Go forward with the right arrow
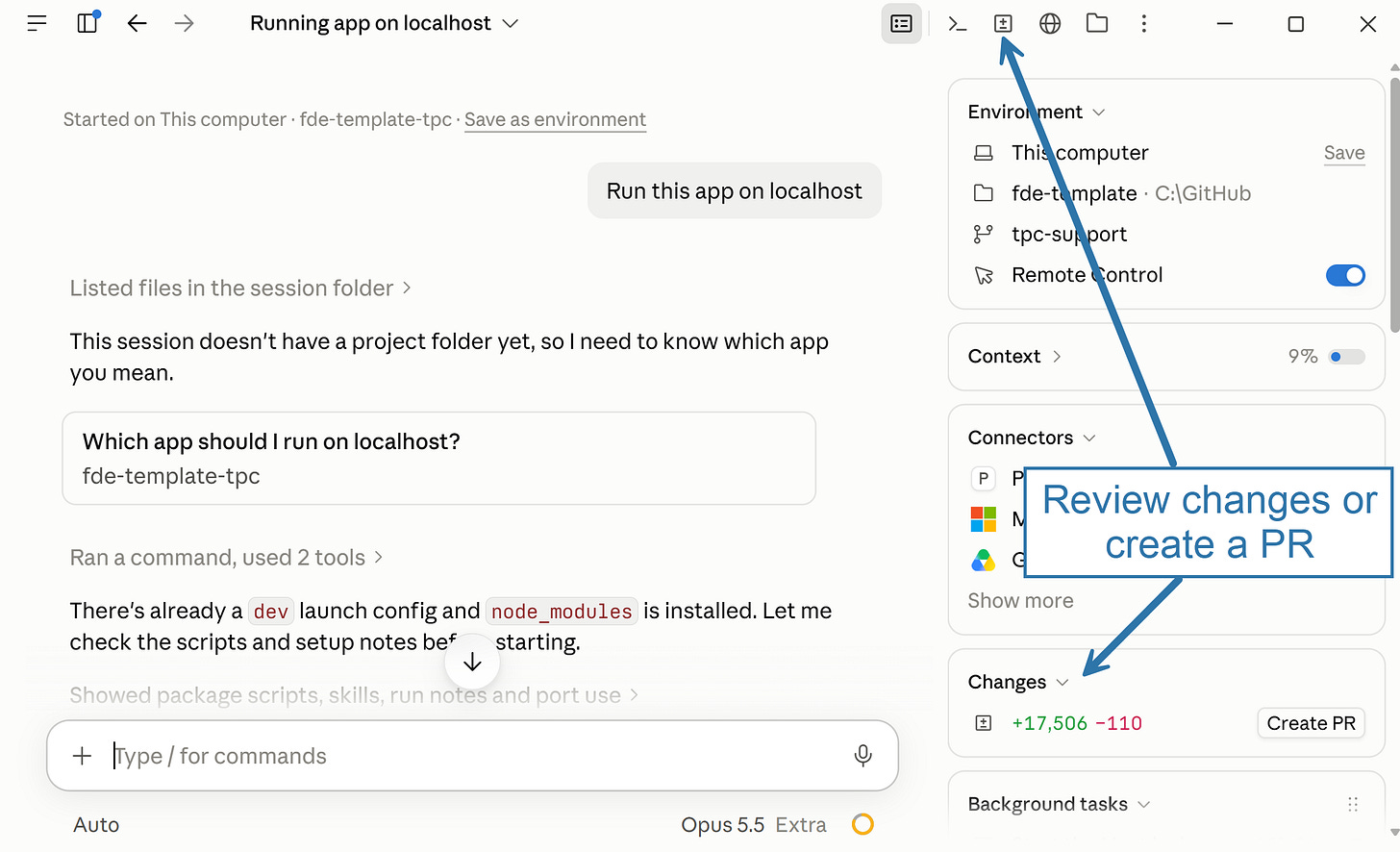Image resolution: width=1400 pixels, height=852 pixels. [185, 23]
